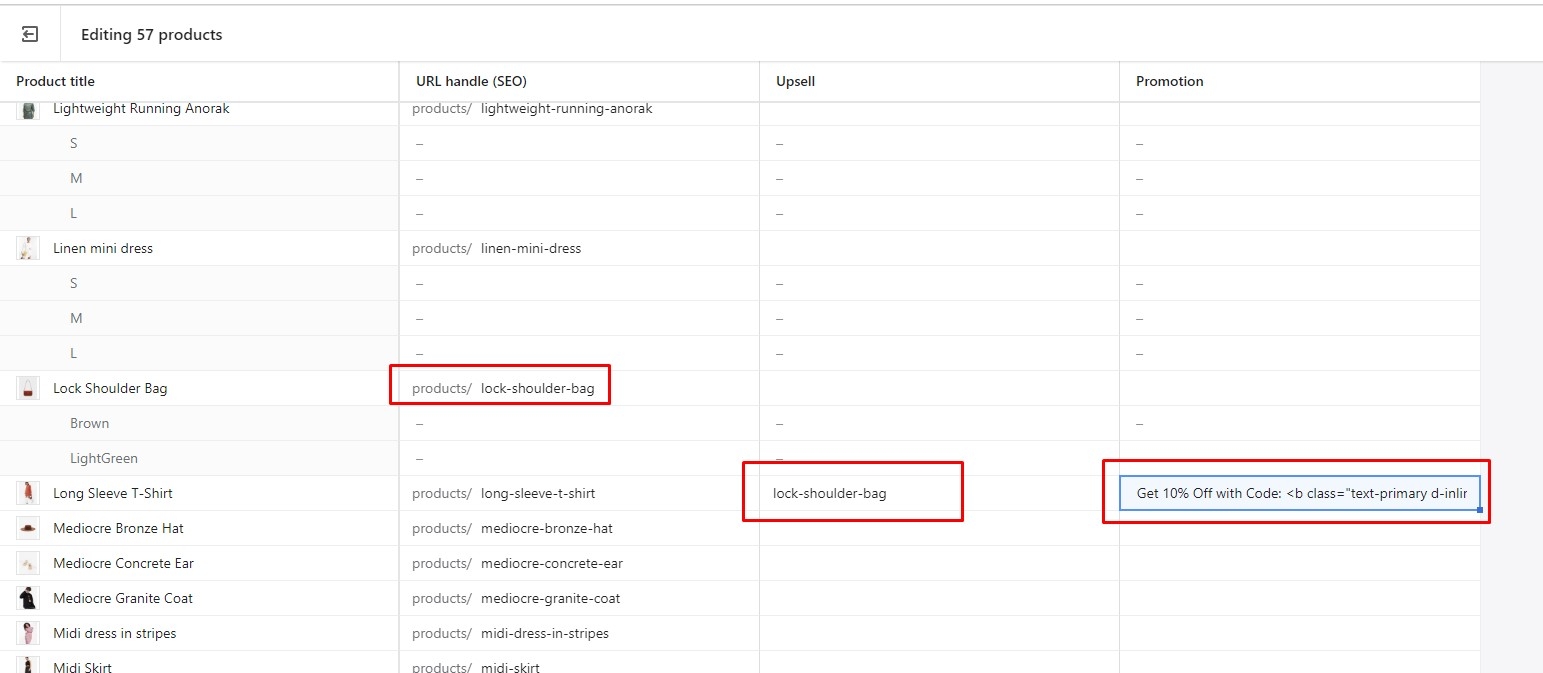This screenshot has height=673, width=1543.
Task: Open the Mediocre Granite Coat product title
Action: tap(123, 598)
